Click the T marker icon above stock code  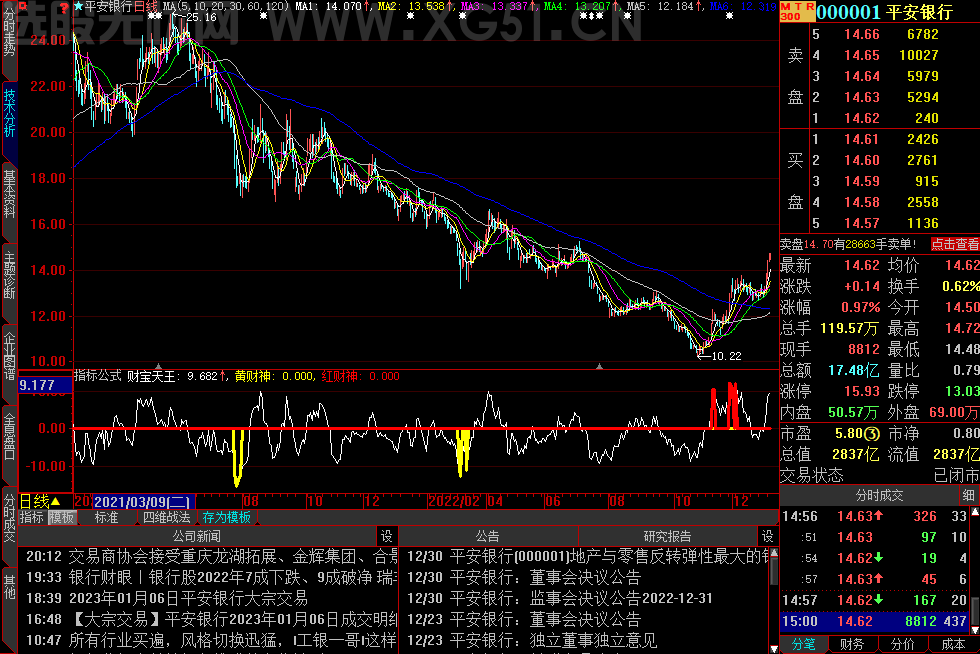point(798,6)
